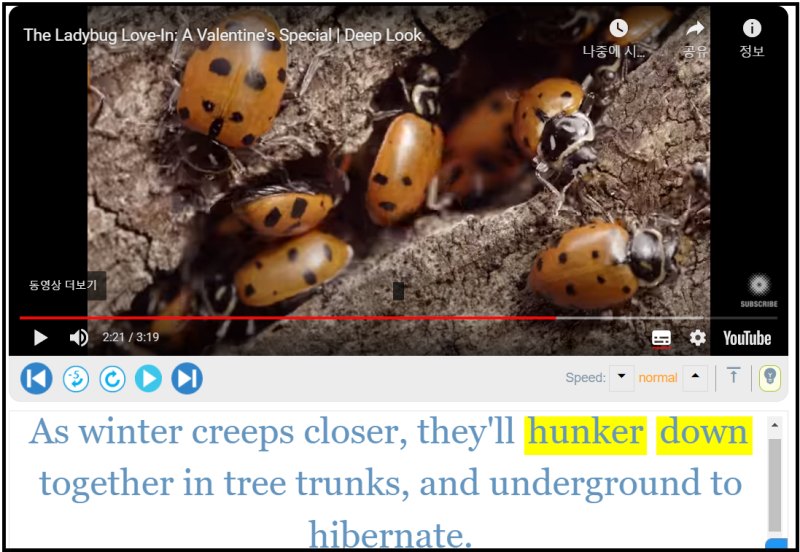800x552 pixels.
Task: Open the video info icon
Action: tap(752, 28)
